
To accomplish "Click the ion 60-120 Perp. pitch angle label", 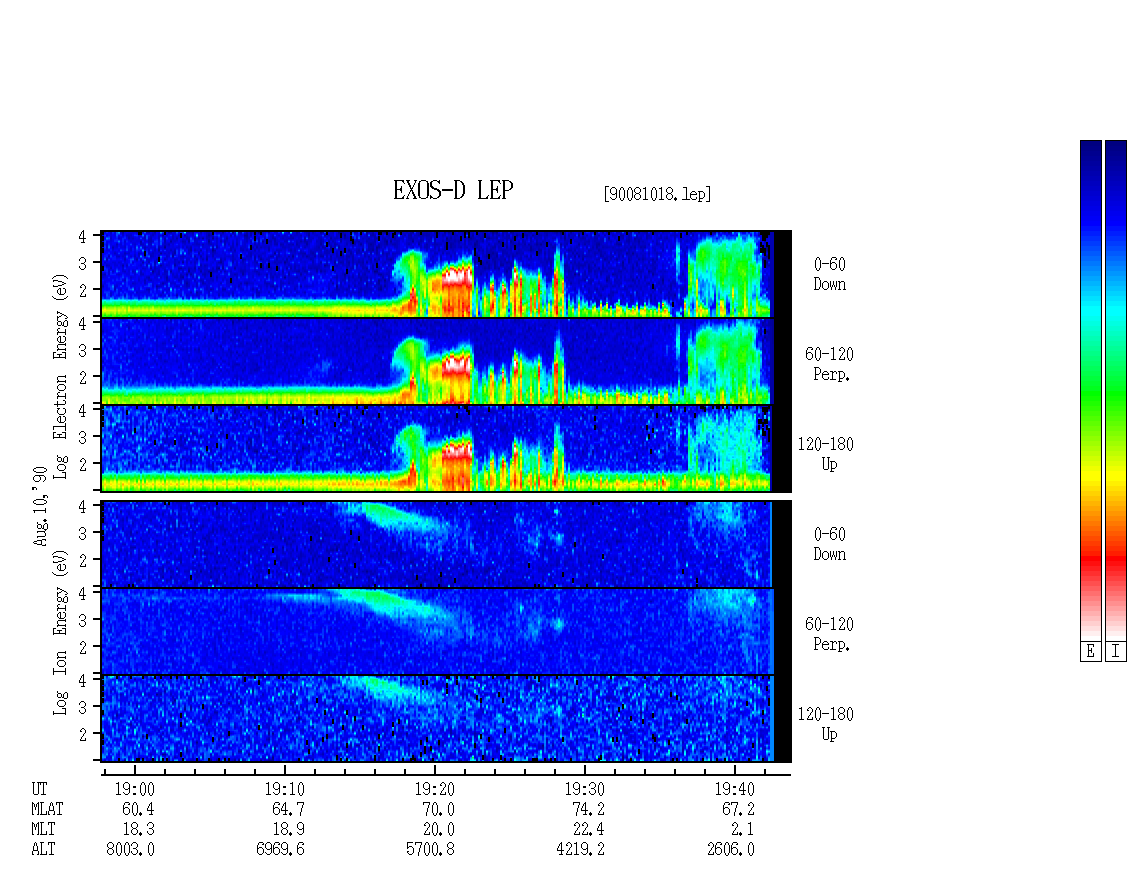I will (x=829, y=634).
